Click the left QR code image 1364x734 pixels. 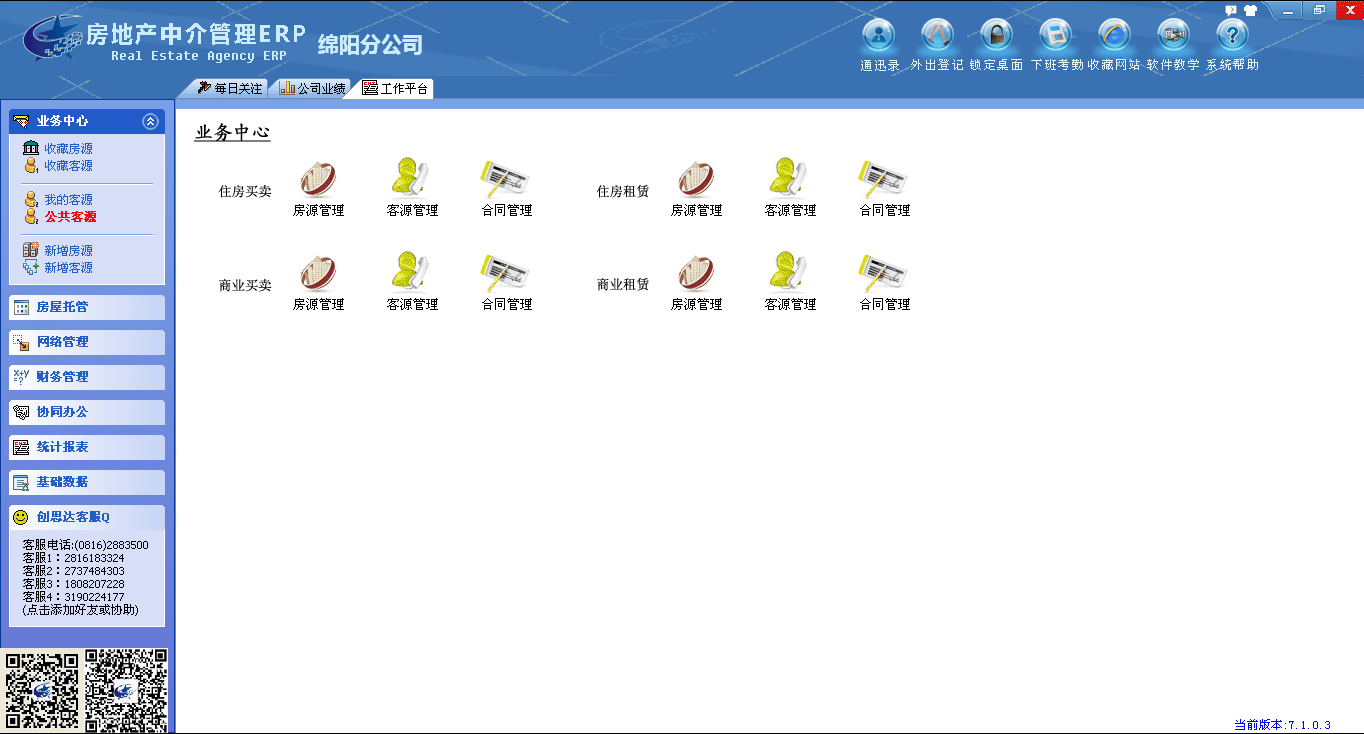point(41,689)
